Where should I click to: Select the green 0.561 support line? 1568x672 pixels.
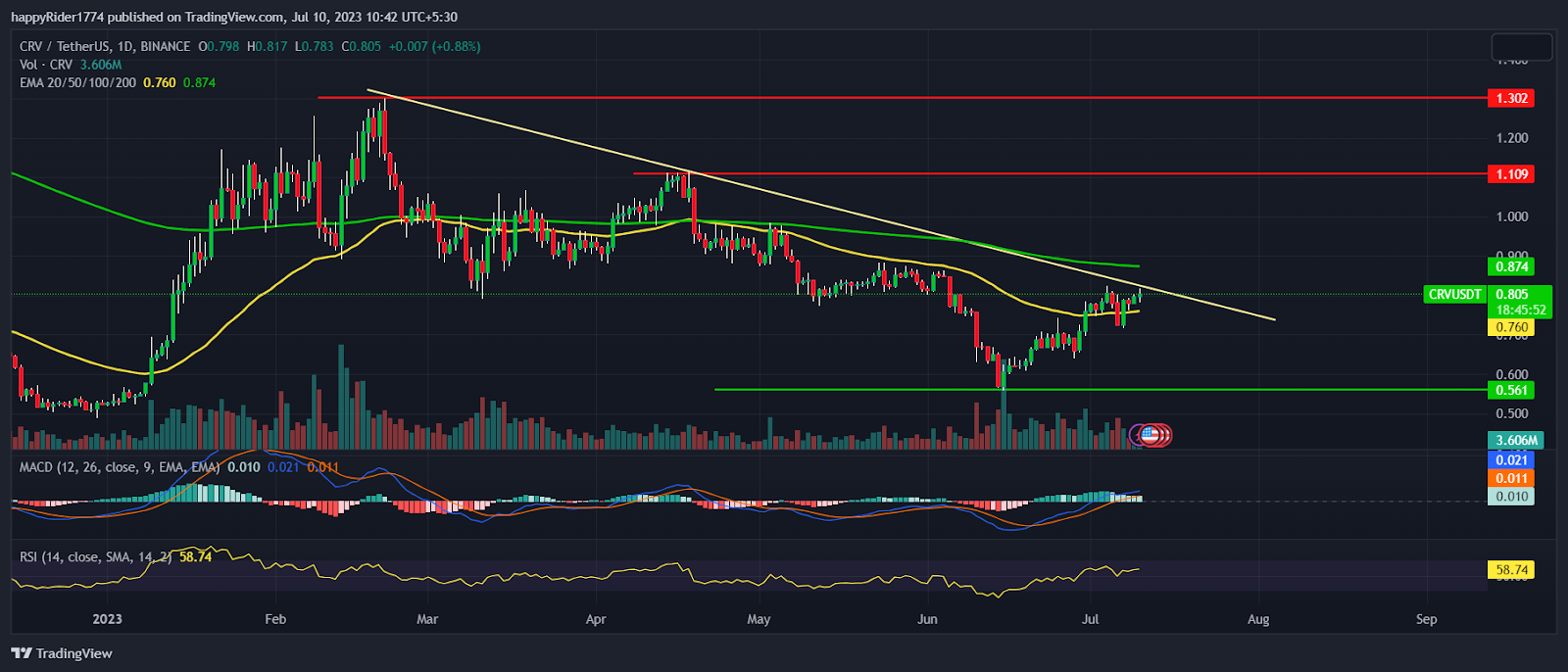(1101, 390)
